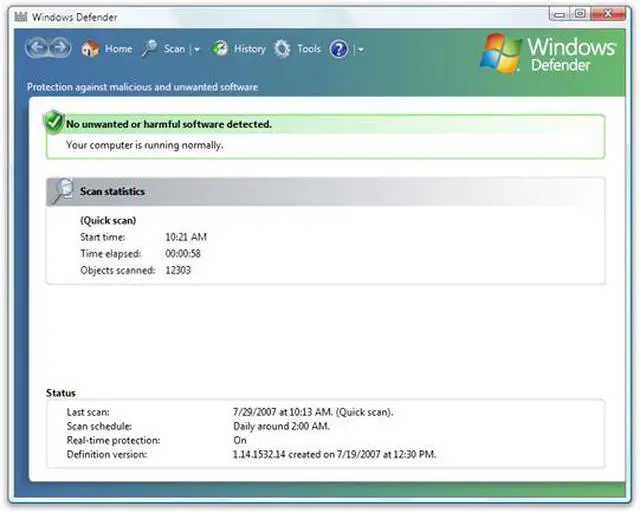Open Help with the question mark icon
This screenshot has width=640, height=513.
[x=339, y=49]
